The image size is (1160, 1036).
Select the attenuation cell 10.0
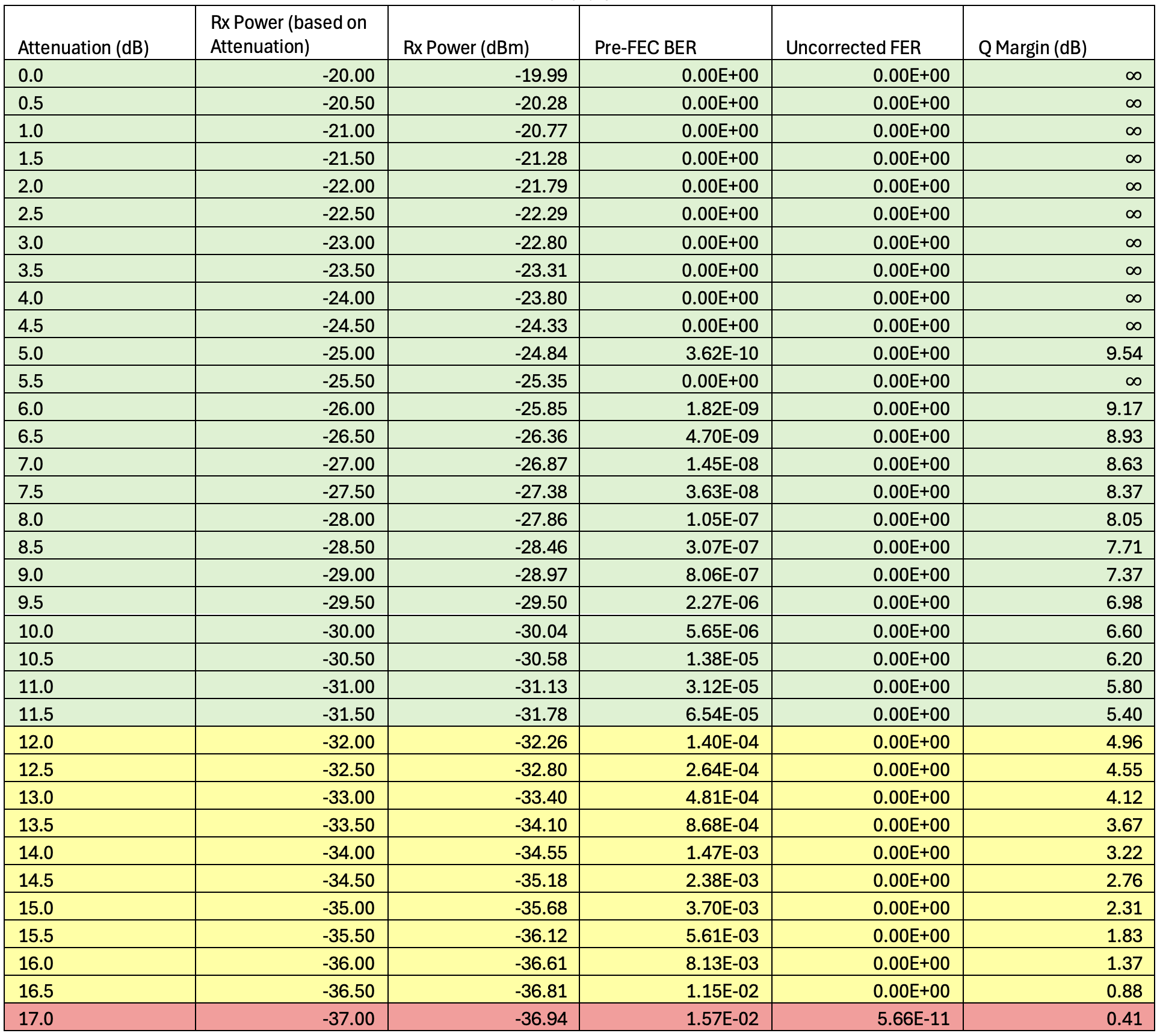coord(100,630)
